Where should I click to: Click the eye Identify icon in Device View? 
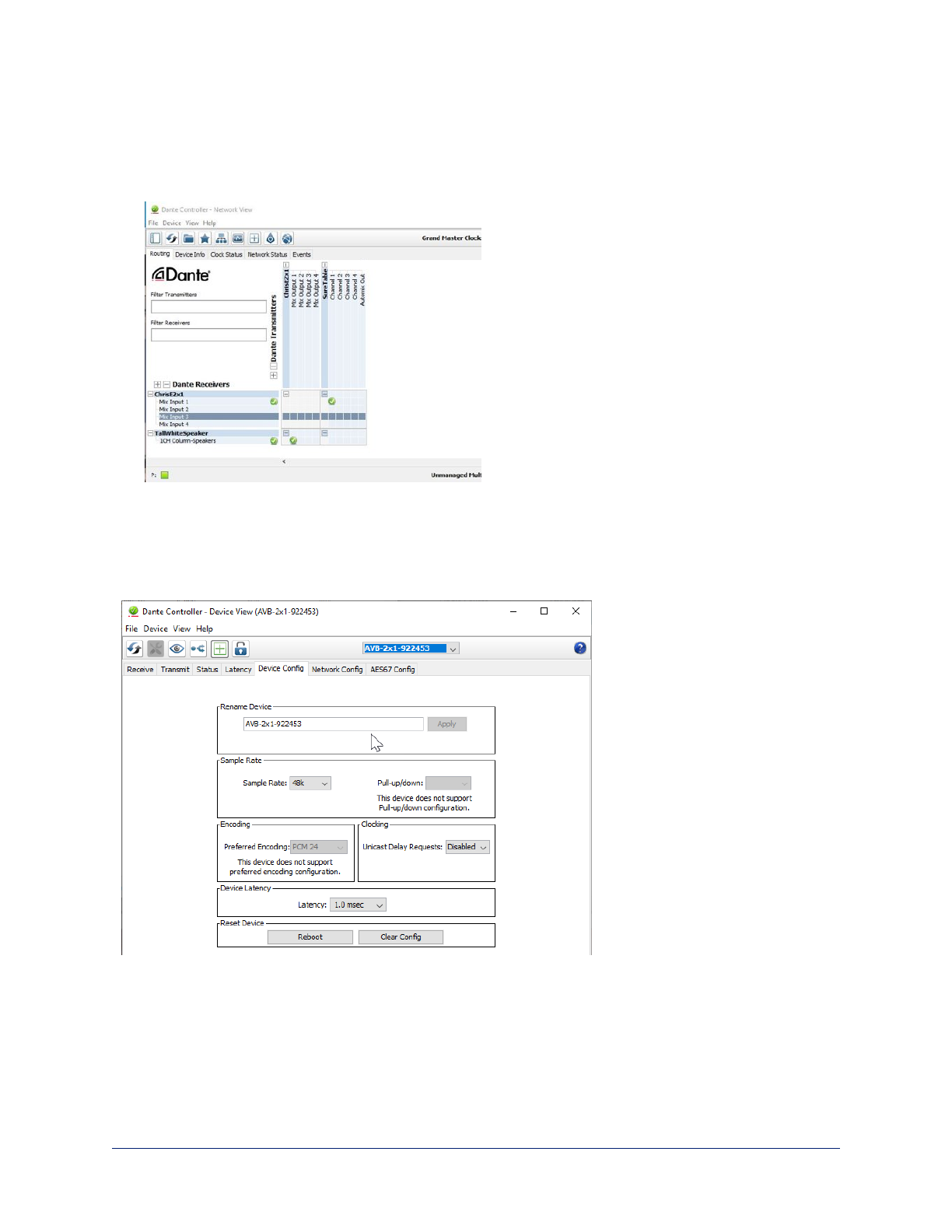[x=177, y=649]
